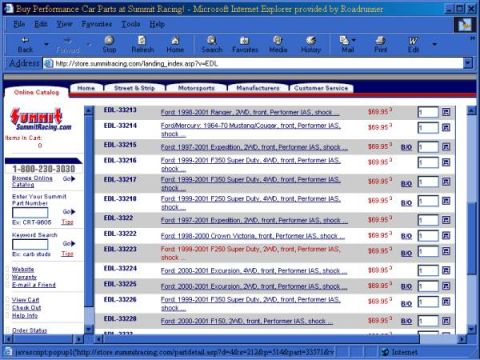Add EDL-33216 to cart icon

446,162
